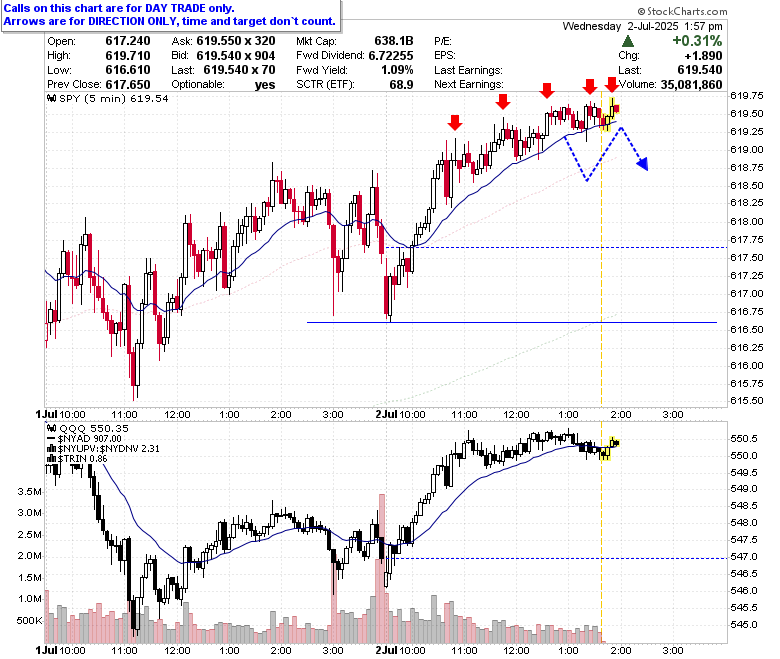Screen dimensions: 780x659
Task: Click the green up-triangle change indicator
Action: [628, 41]
